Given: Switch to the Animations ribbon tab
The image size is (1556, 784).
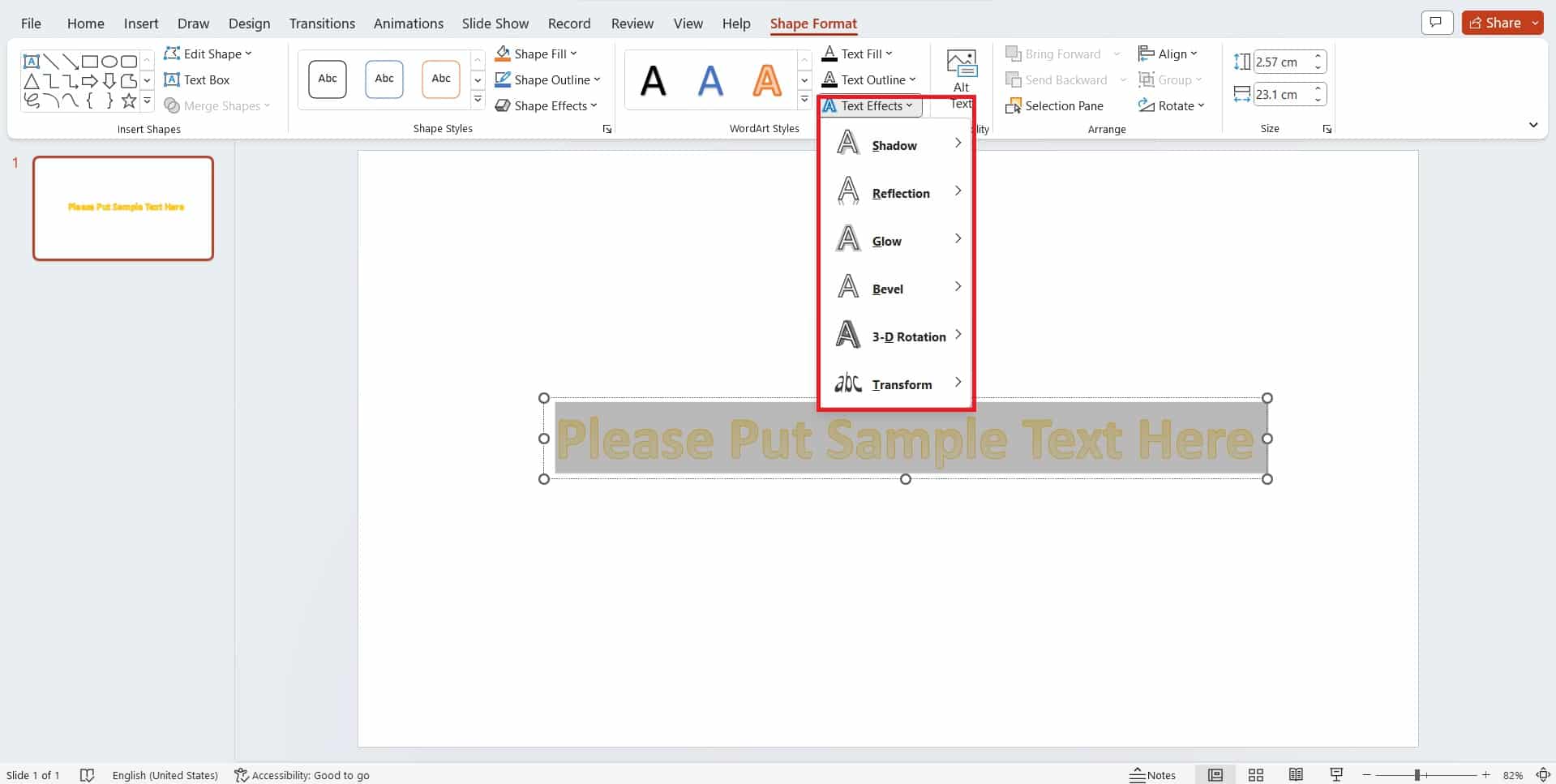Looking at the screenshot, I should pos(408,23).
